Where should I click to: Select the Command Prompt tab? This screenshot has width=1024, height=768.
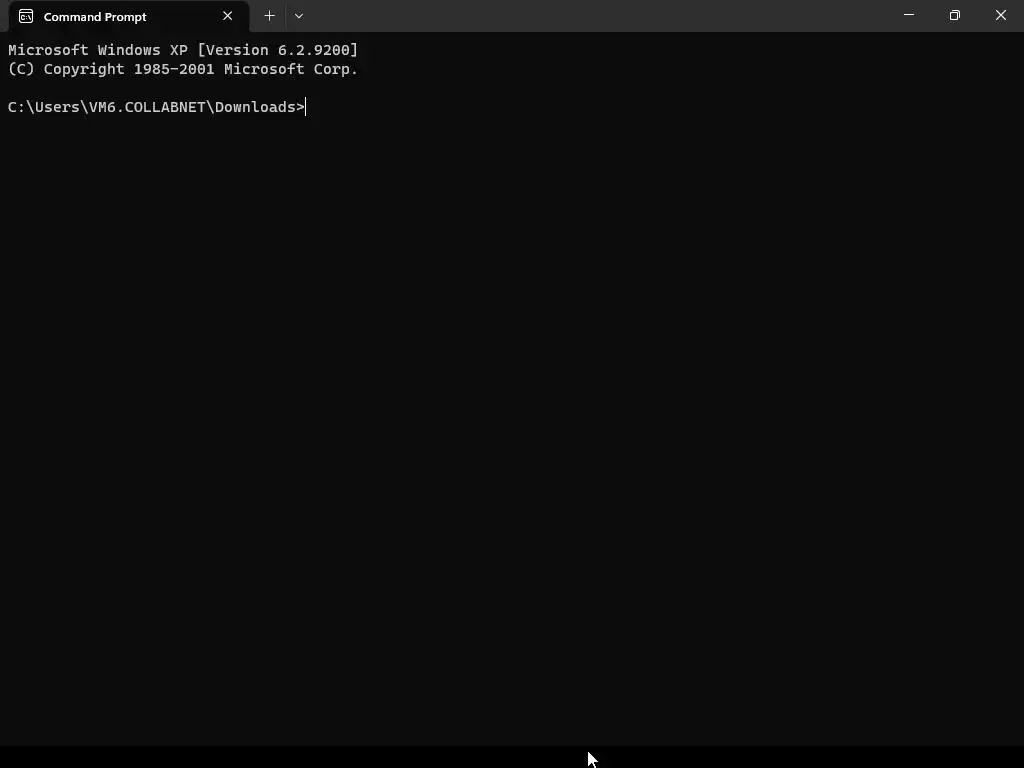coord(129,16)
